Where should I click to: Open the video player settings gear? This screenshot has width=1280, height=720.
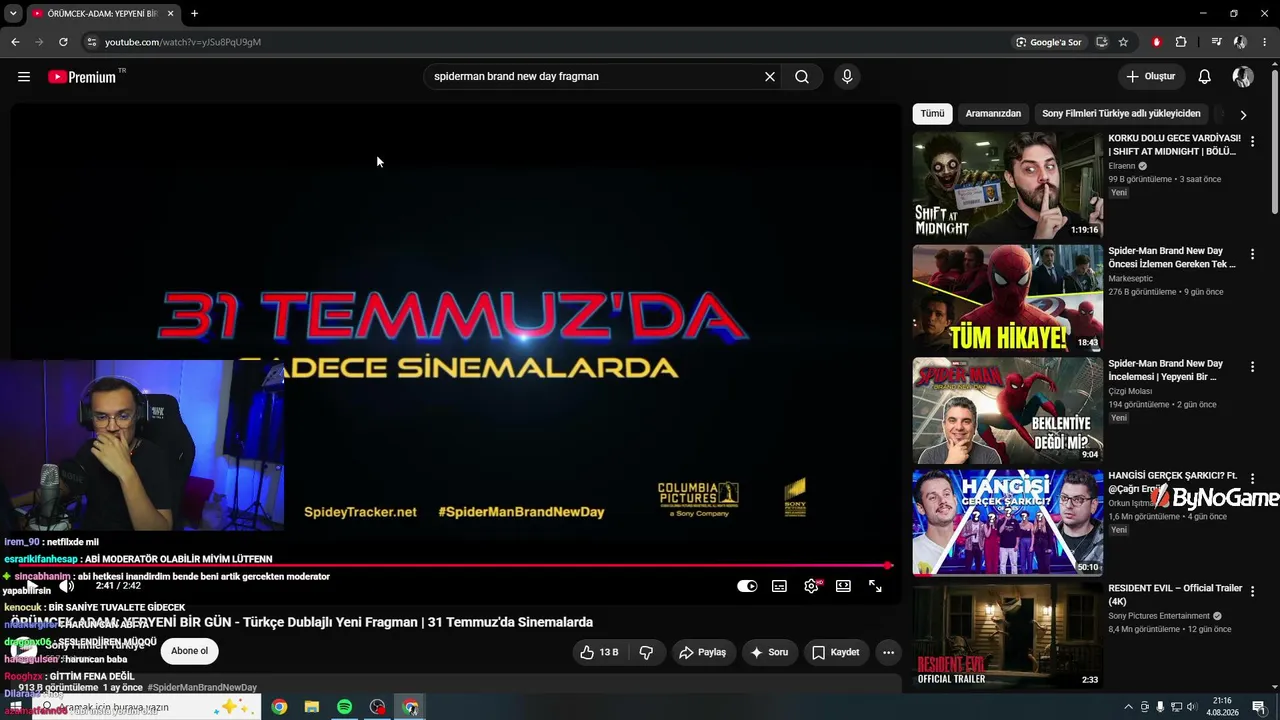[811, 586]
